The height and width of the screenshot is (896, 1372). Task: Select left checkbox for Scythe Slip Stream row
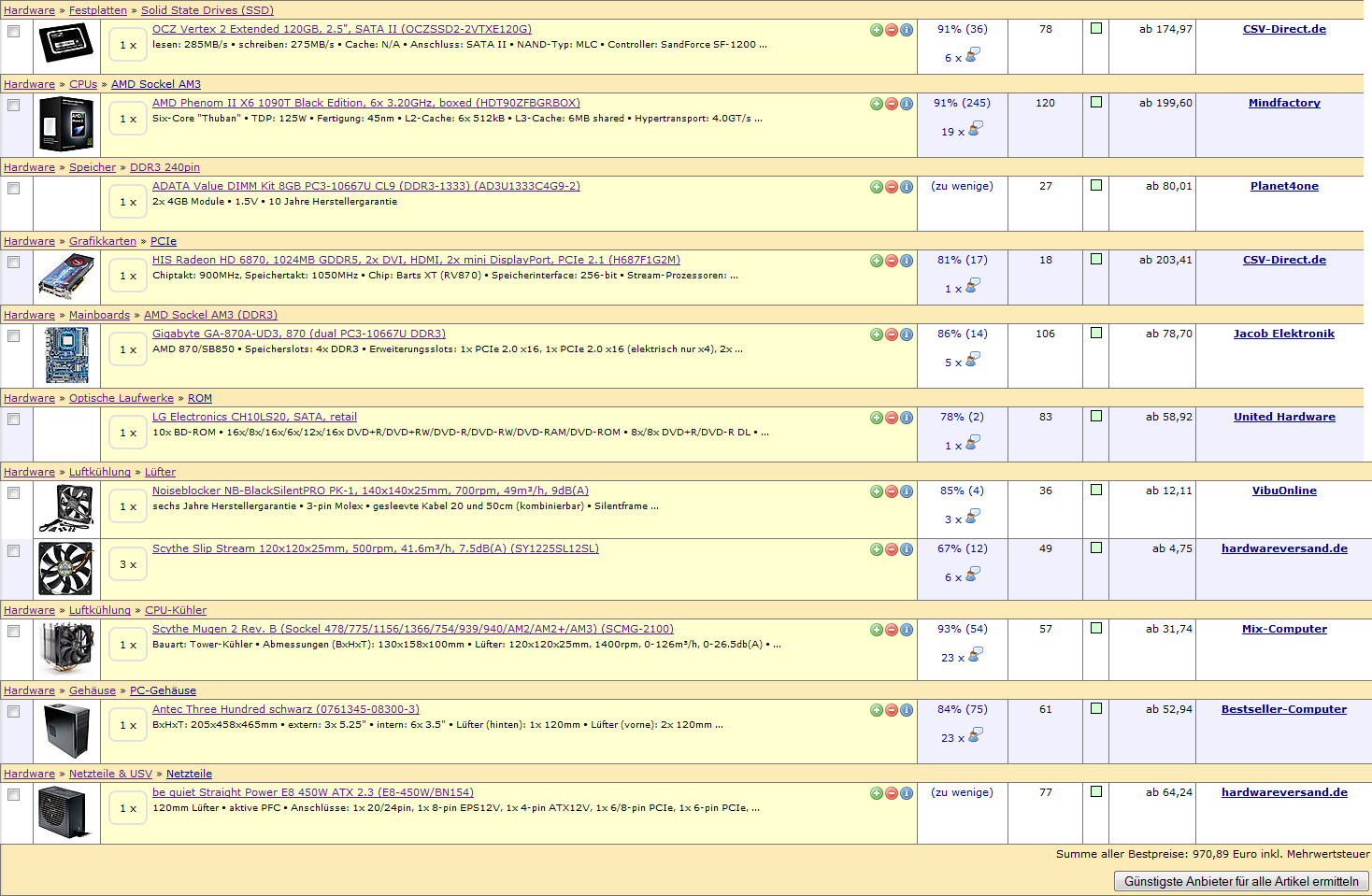coord(14,551)
